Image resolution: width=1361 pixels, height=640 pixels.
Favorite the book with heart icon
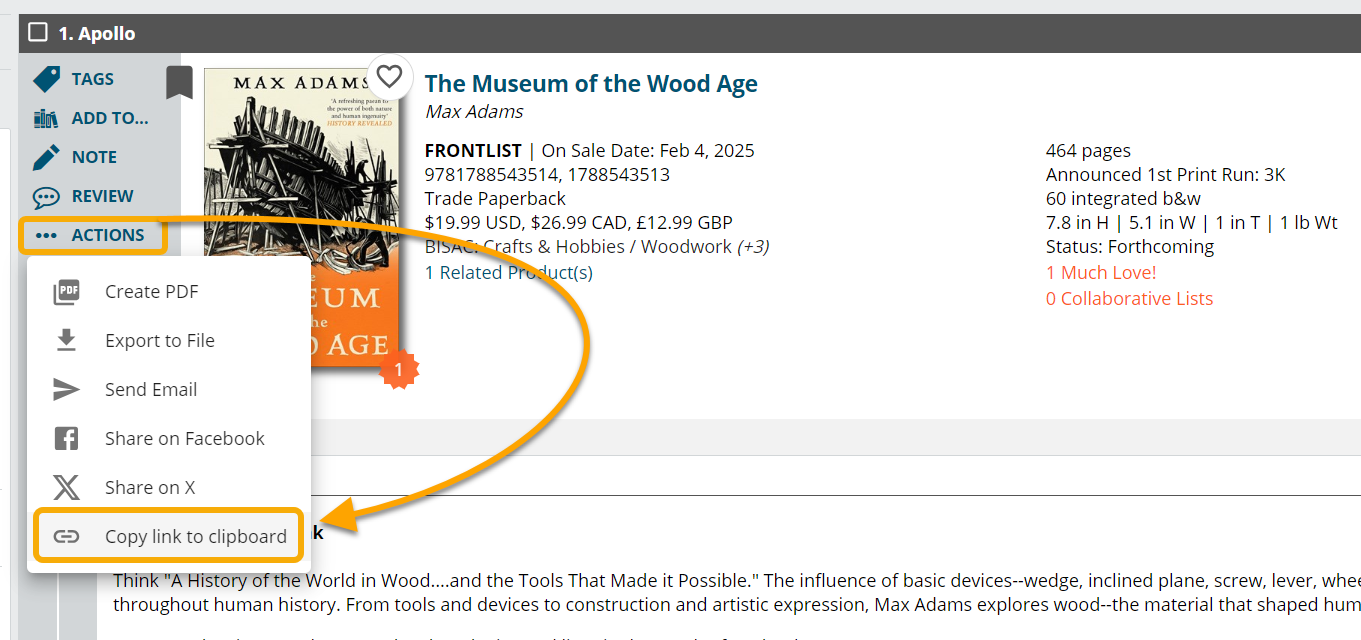coord(389,76)
